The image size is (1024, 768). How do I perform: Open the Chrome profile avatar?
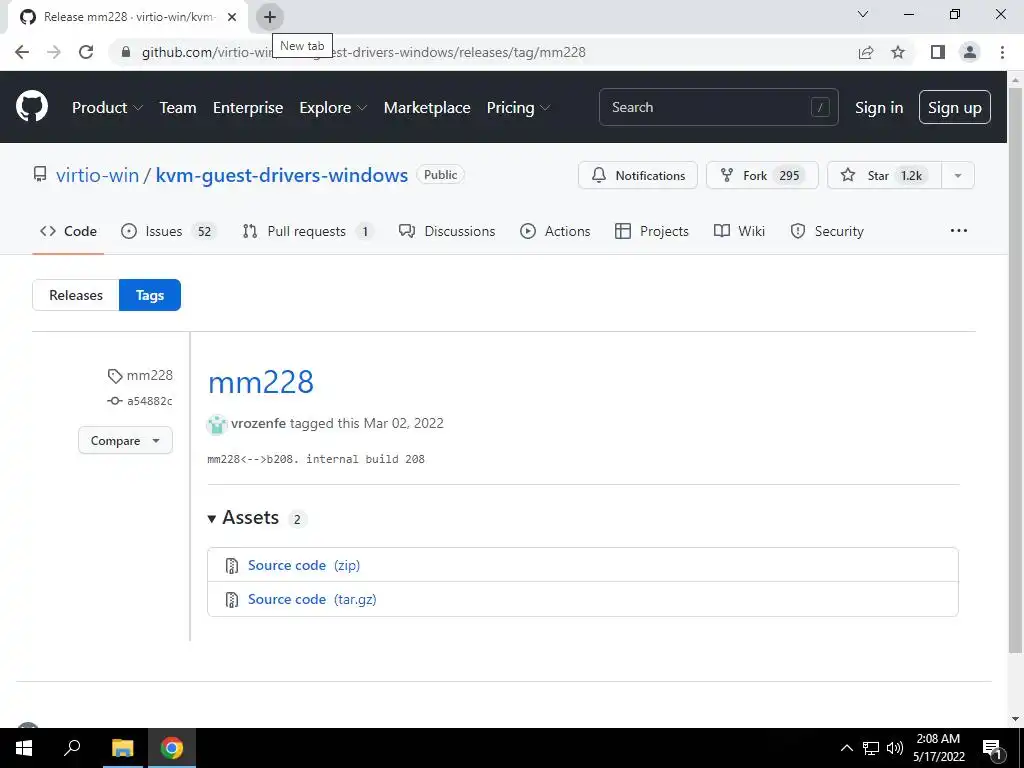coord(970,52)
